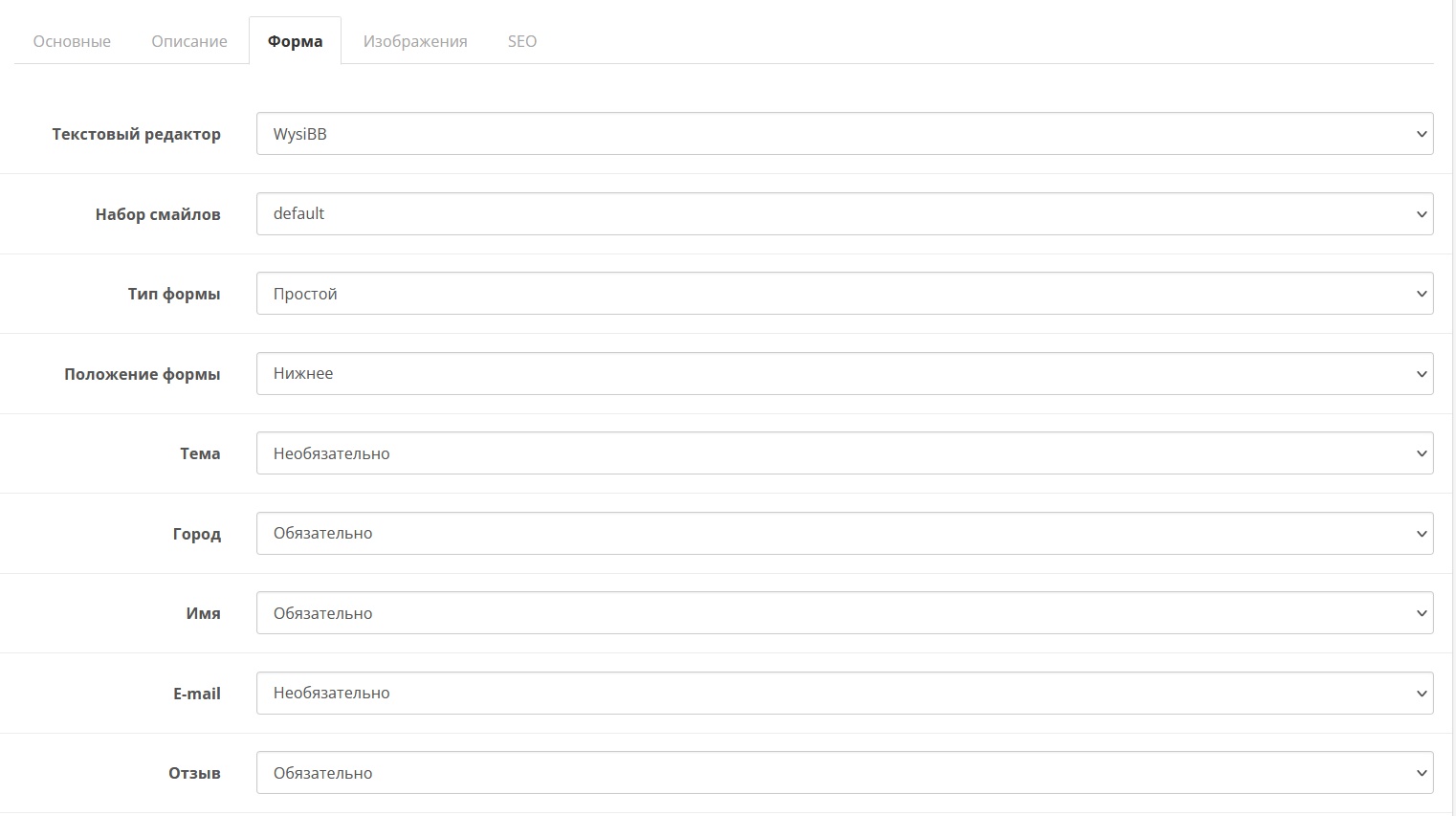Open the Имя requirement dropdown
The image size is (1456, 816).
point(844,613)
